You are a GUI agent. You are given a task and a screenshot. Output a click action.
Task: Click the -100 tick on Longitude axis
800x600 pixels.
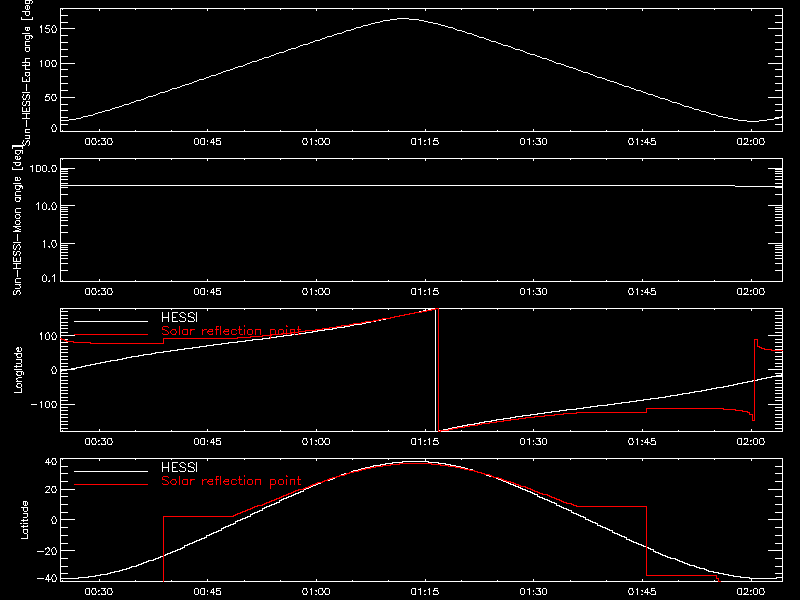tap(44, 404)
